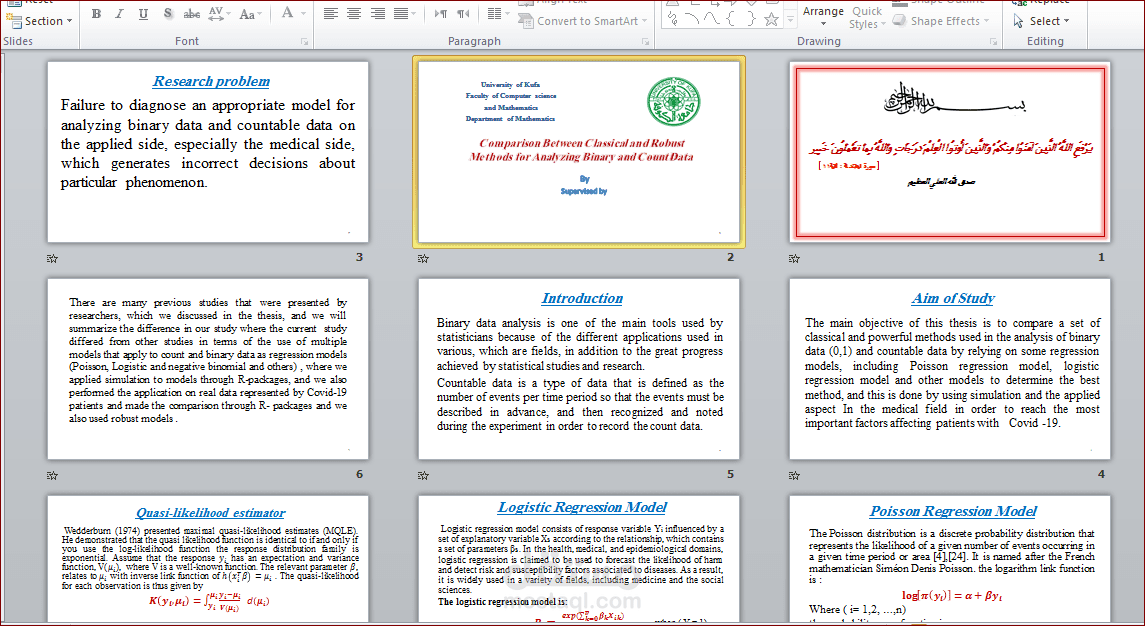Set right-to-left text direction
The image size is (1145, 626).
click(464, 13)
